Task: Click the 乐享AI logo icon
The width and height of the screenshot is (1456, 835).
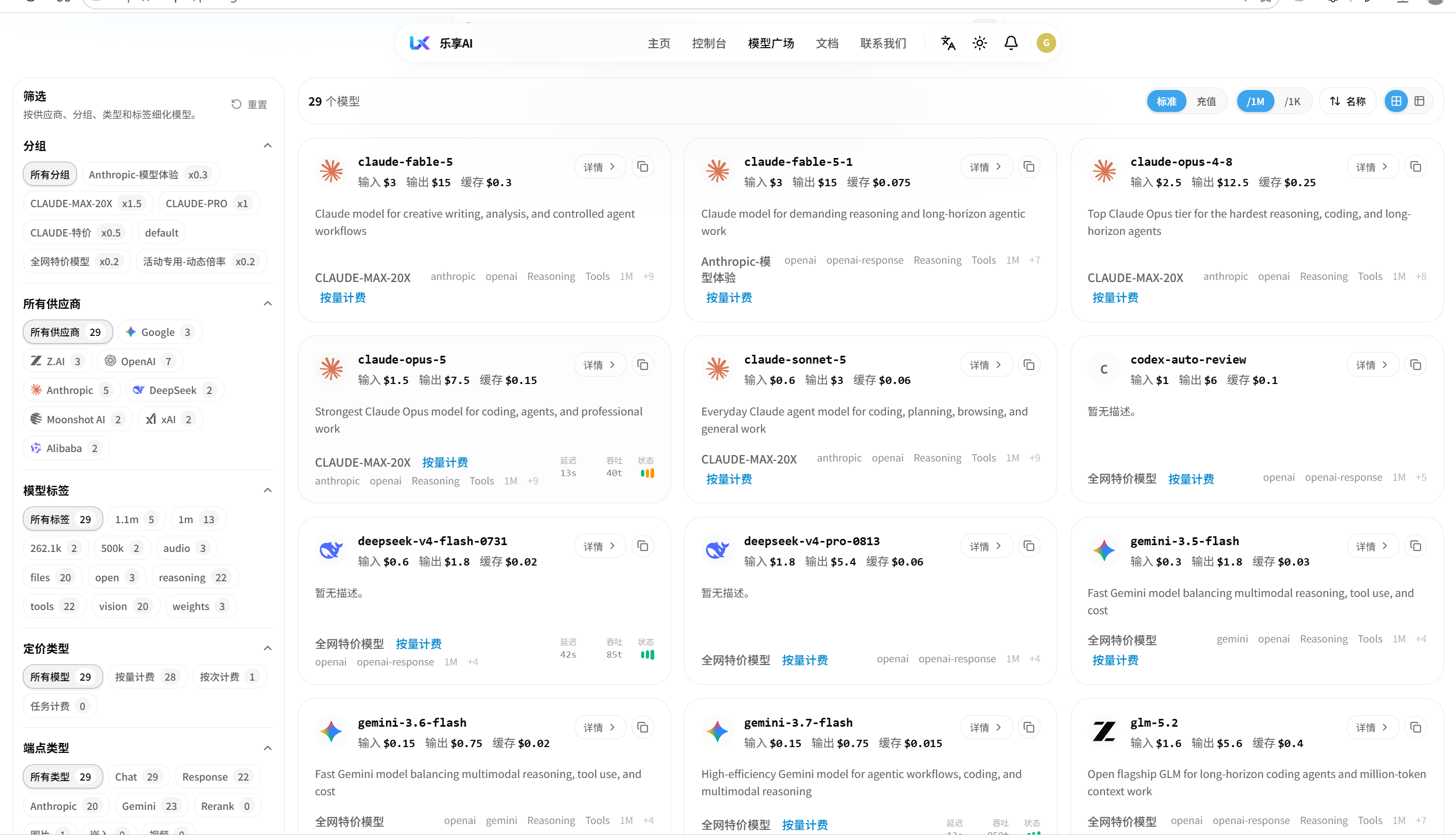Action: 419,43
